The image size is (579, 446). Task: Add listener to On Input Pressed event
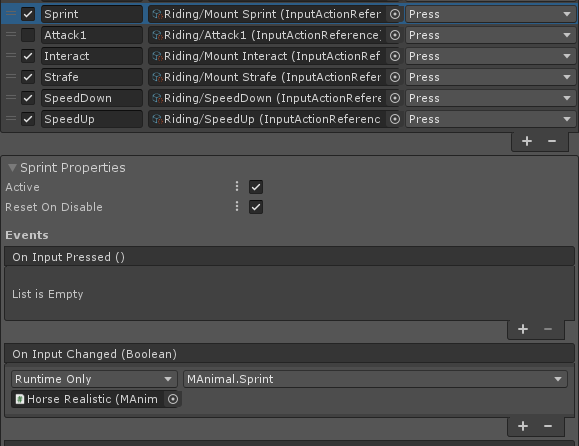(x=523, y=329)
